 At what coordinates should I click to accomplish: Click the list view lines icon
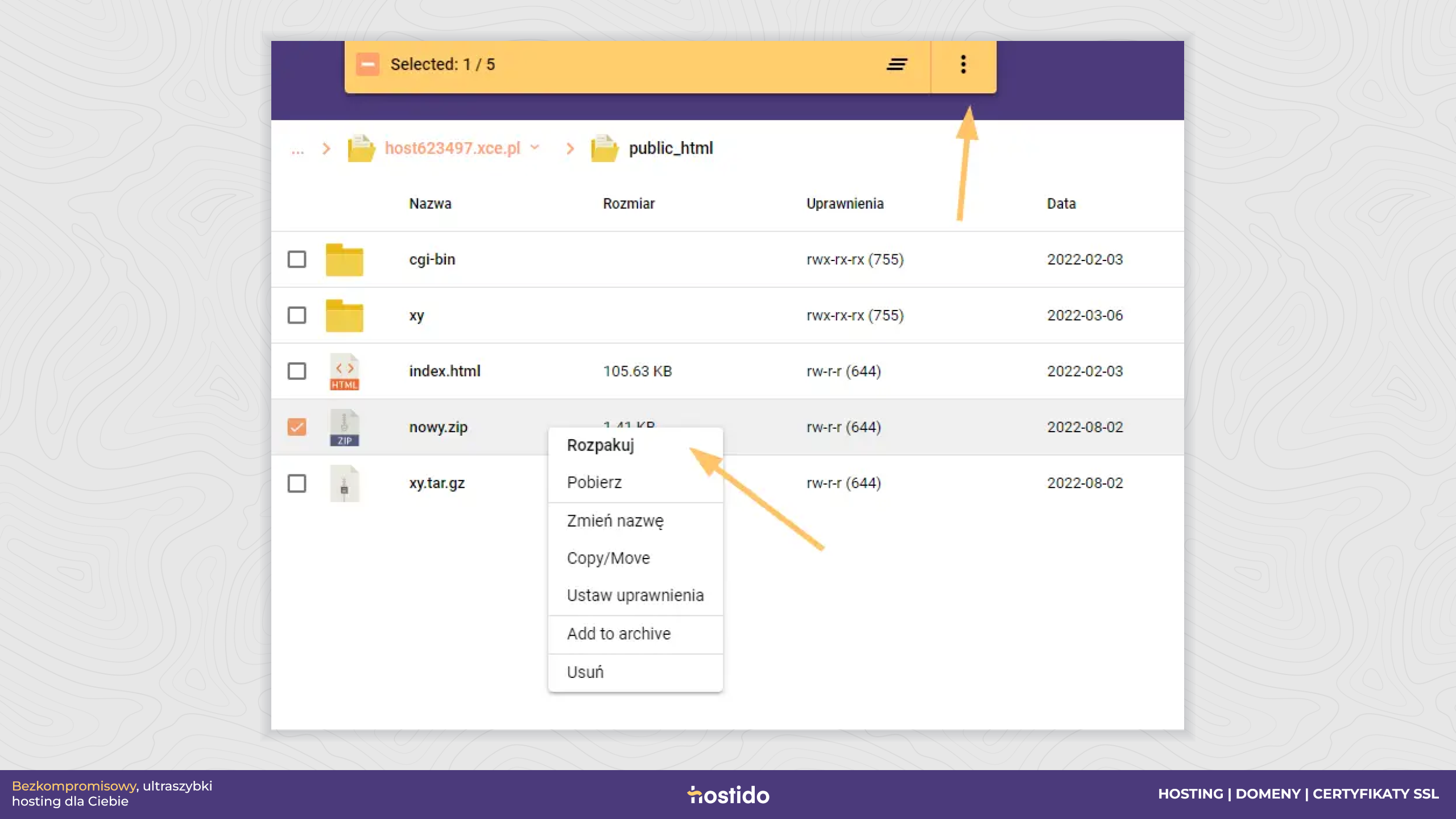pyautogui.click(x=897, y=64)
